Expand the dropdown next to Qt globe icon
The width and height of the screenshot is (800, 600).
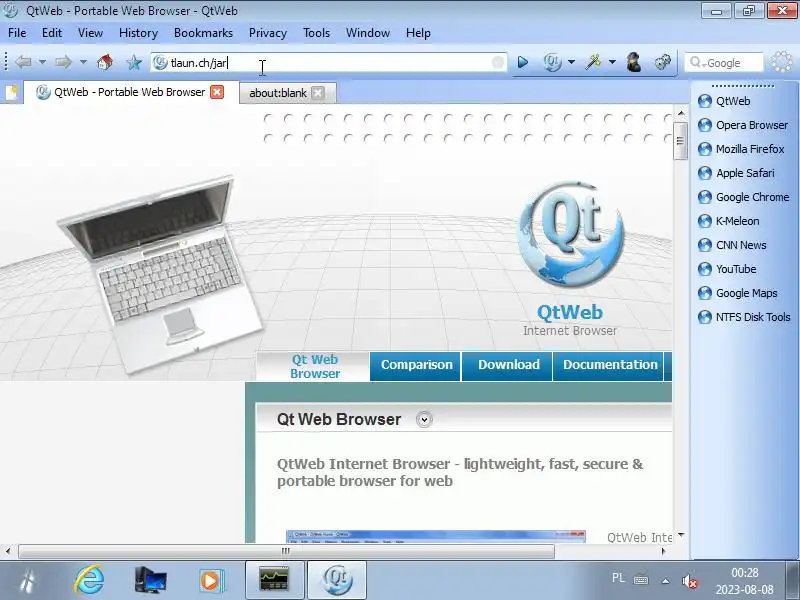pos(571,62)
